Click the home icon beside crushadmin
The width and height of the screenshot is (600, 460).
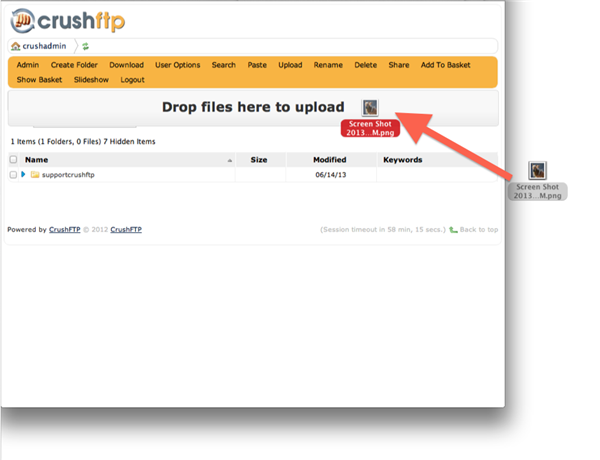pyautogui.click(x=15, y=46)
